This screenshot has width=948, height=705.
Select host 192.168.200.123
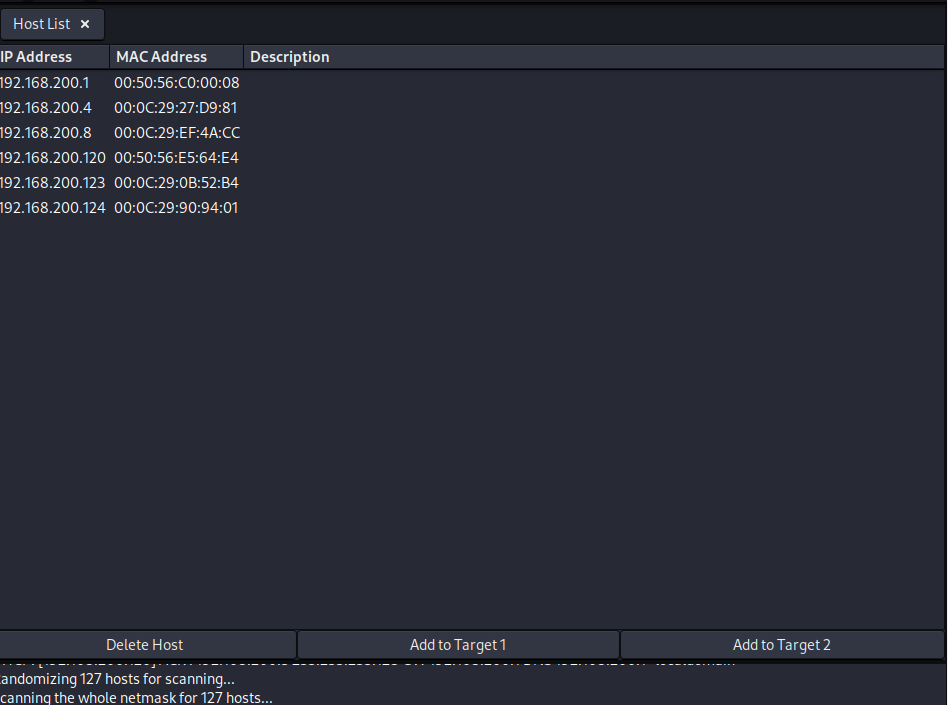point(52,183)
